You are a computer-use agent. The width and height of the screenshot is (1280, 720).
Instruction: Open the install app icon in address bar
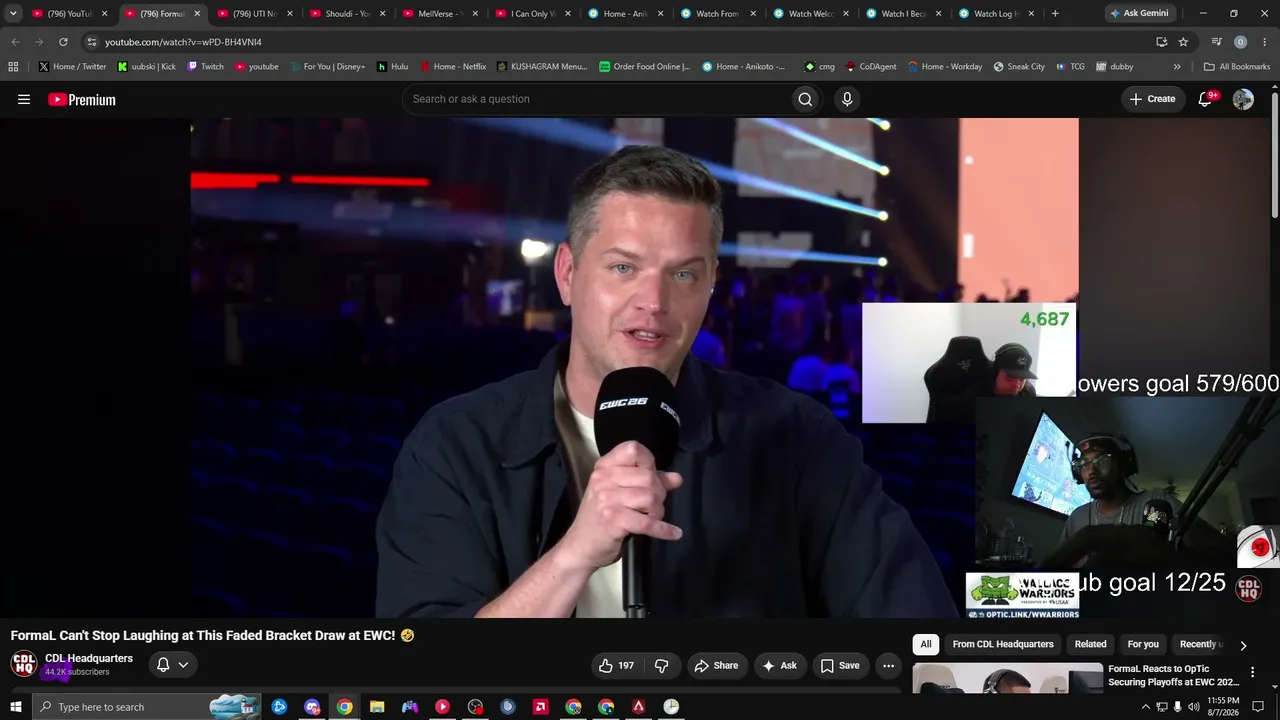1161,42
